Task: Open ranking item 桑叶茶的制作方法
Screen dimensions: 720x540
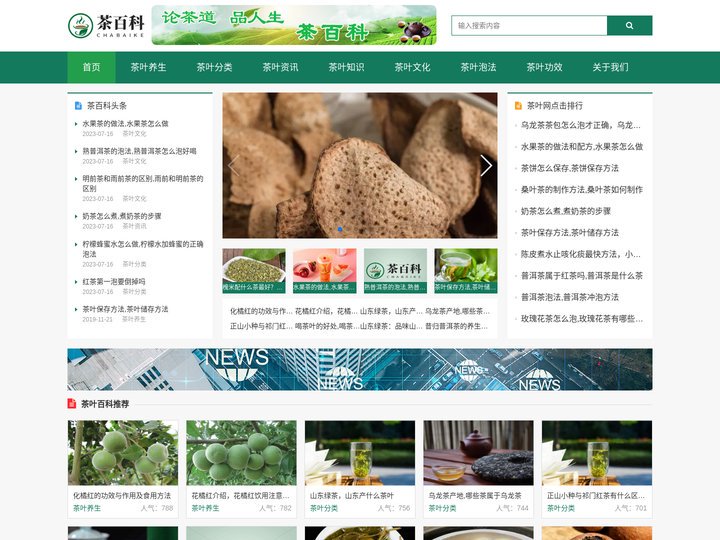Action: 582,189
